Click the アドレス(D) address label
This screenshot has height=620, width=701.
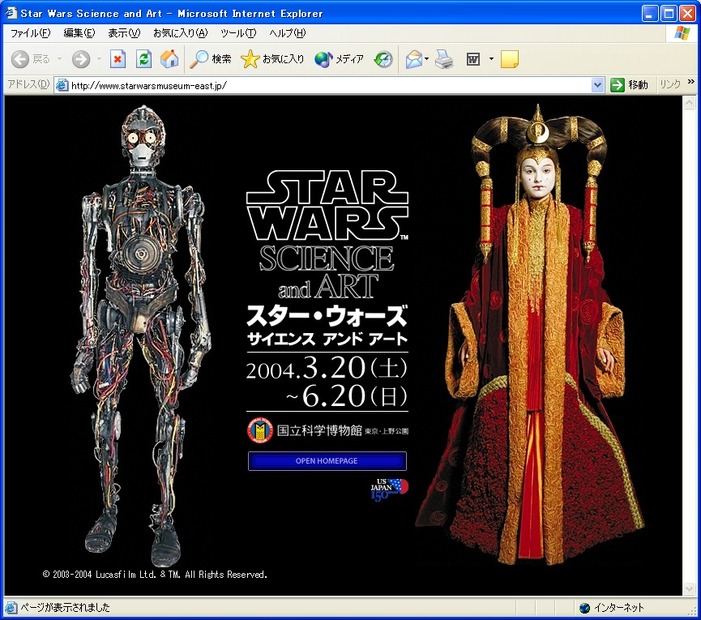click(x=29, y=84)
